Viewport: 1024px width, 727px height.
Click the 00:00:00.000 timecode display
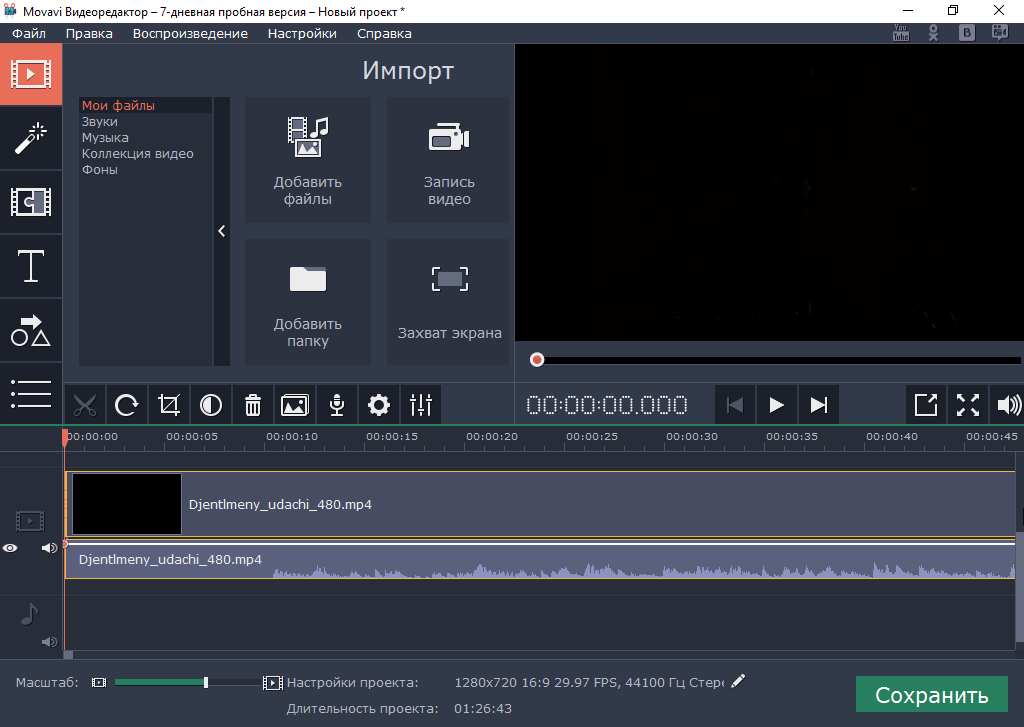(x=607, y=405)
